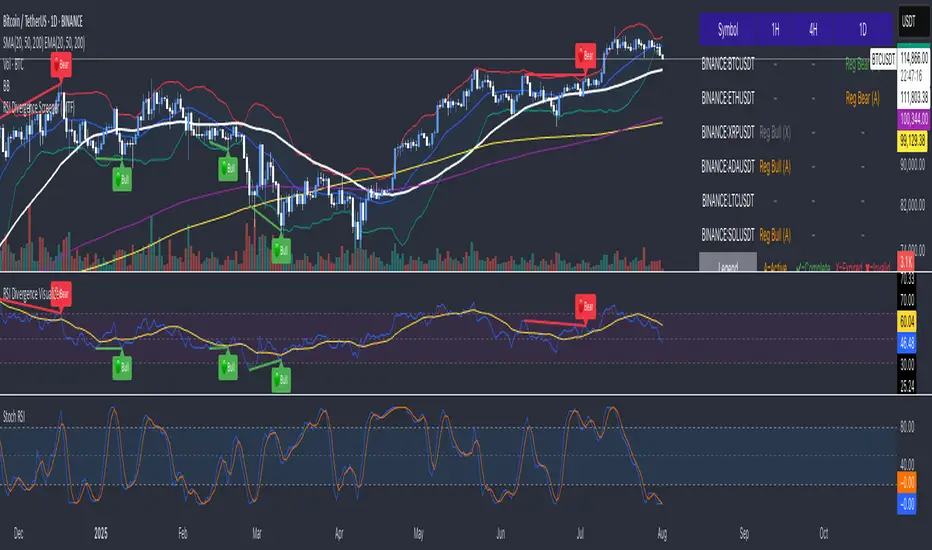Click Reg Bull (A) in ADAUSDT row
Image resolution: width=932 pixels, height=550 pixels.
[x=775, y=166]
